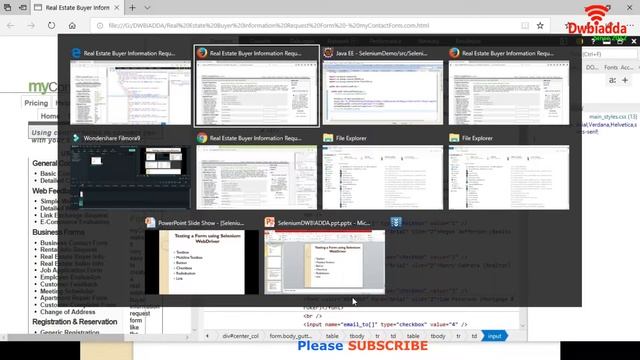Open the Edge tab list chevron

pos(147,7)
